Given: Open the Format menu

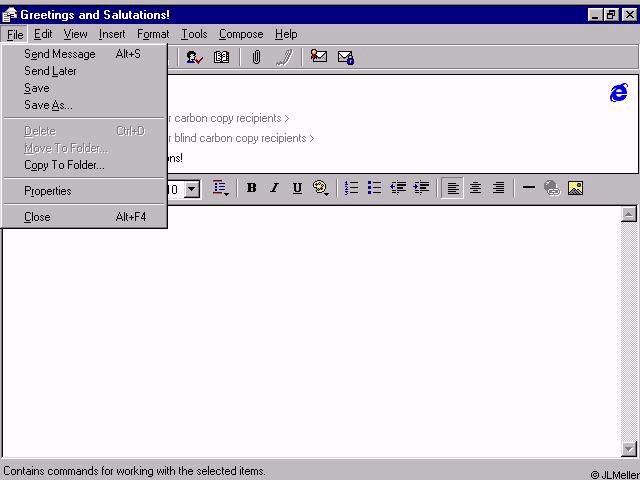Looking at the screenshot, I should (x=153, y=34).
